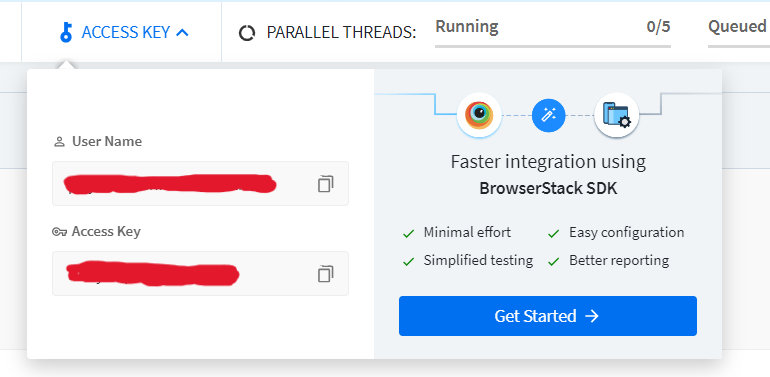Screen dimensions: 770x377
Task: Click the redacted Access Key field
Action: coord(200,273)
